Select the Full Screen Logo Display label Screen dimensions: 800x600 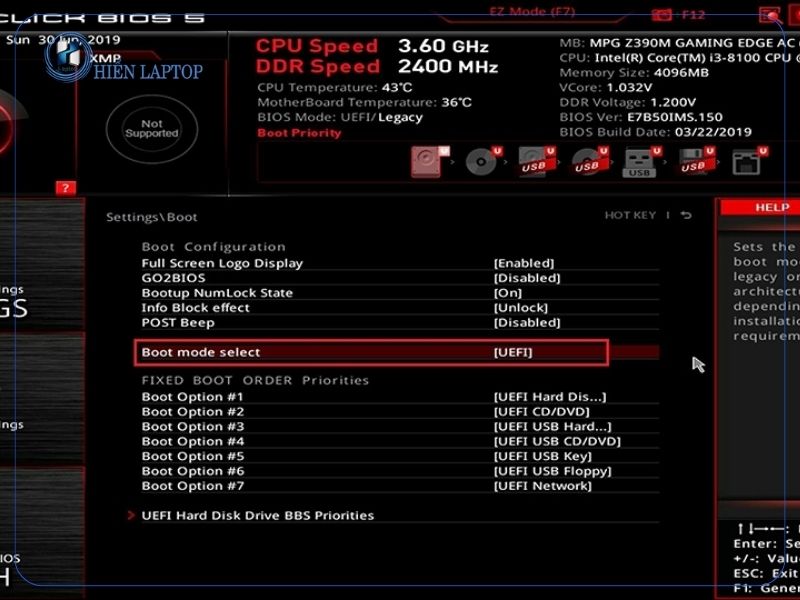pyautogui.click(x=222, y=263)
